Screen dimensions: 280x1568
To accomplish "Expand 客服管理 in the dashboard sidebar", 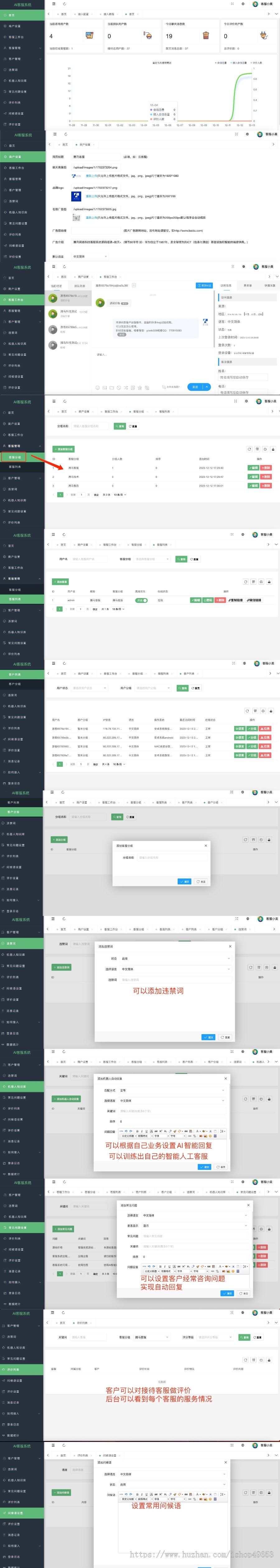I will click(x=22, y=48).
